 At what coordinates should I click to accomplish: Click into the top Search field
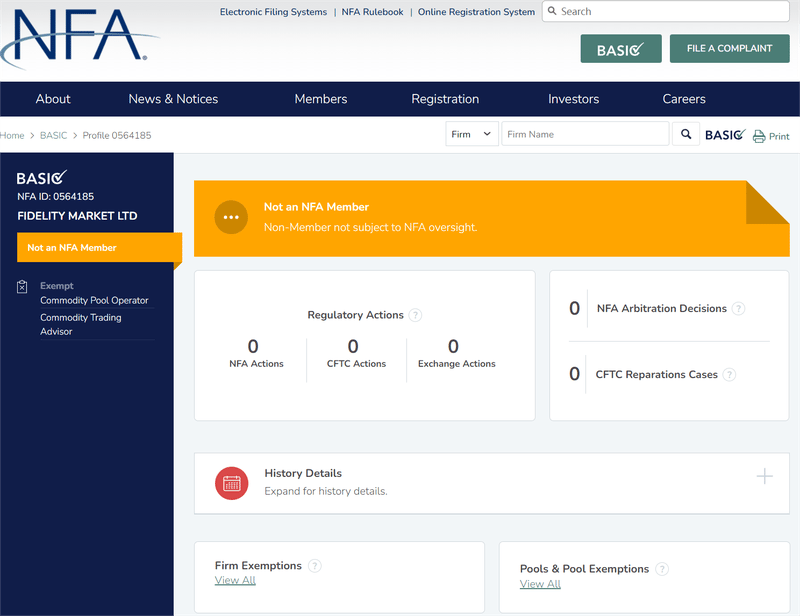click(666, 11)
